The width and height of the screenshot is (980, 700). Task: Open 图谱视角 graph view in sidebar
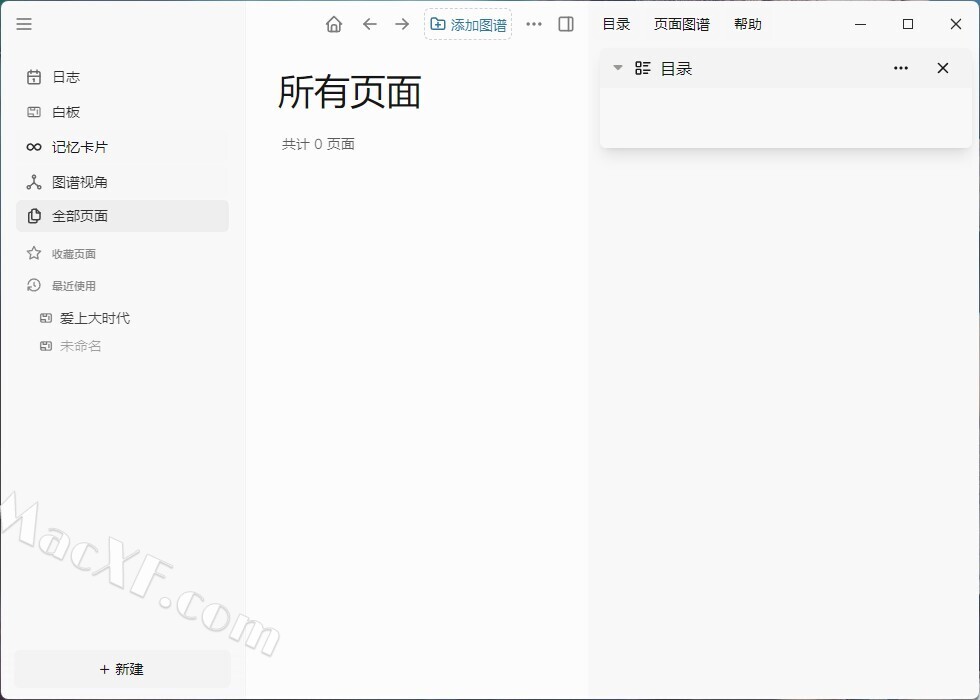click(122, 182)
